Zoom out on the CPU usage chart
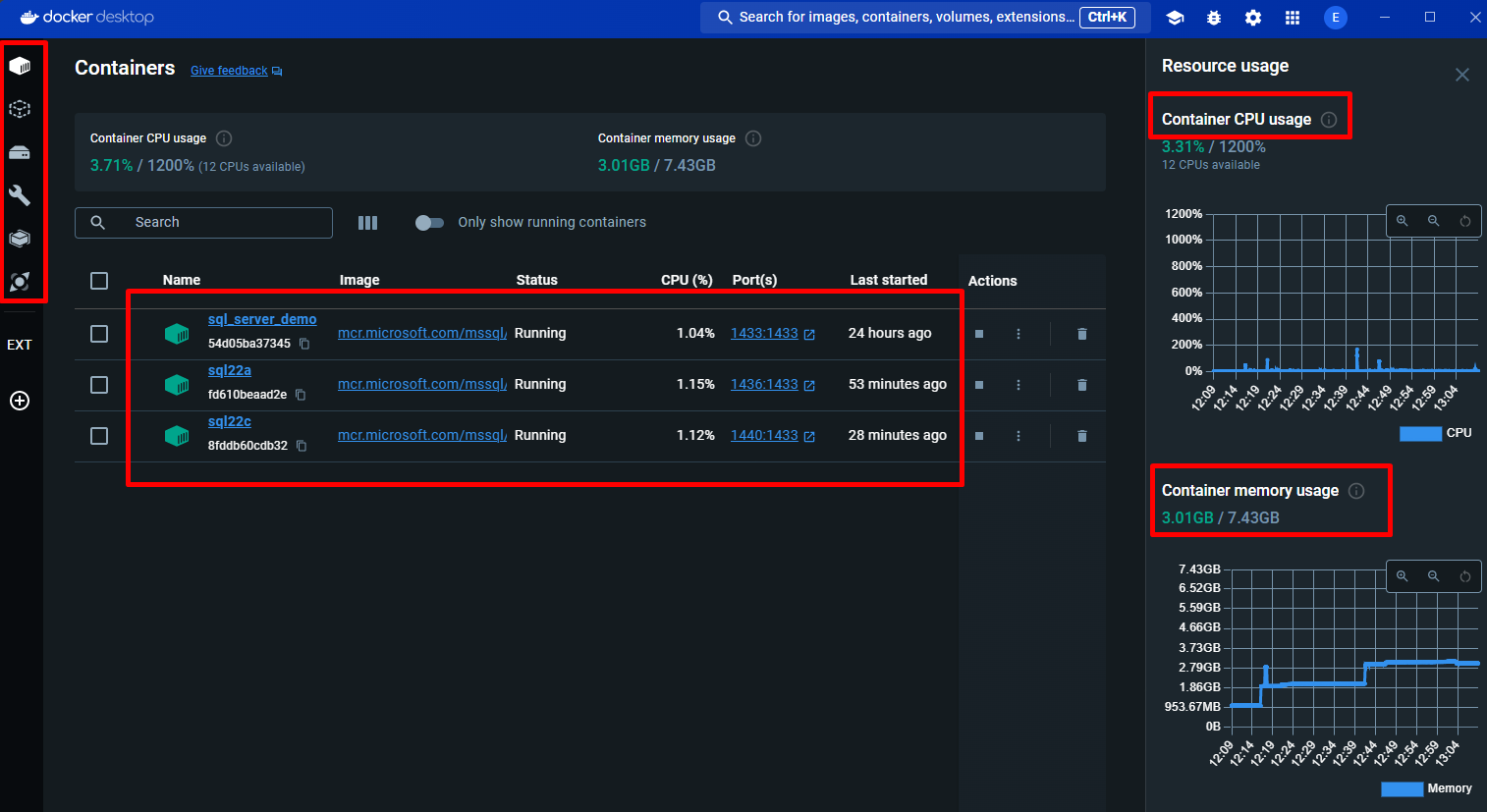Image resolution: width=1487 pixels, height=812 pixels. click(1434, 221)
